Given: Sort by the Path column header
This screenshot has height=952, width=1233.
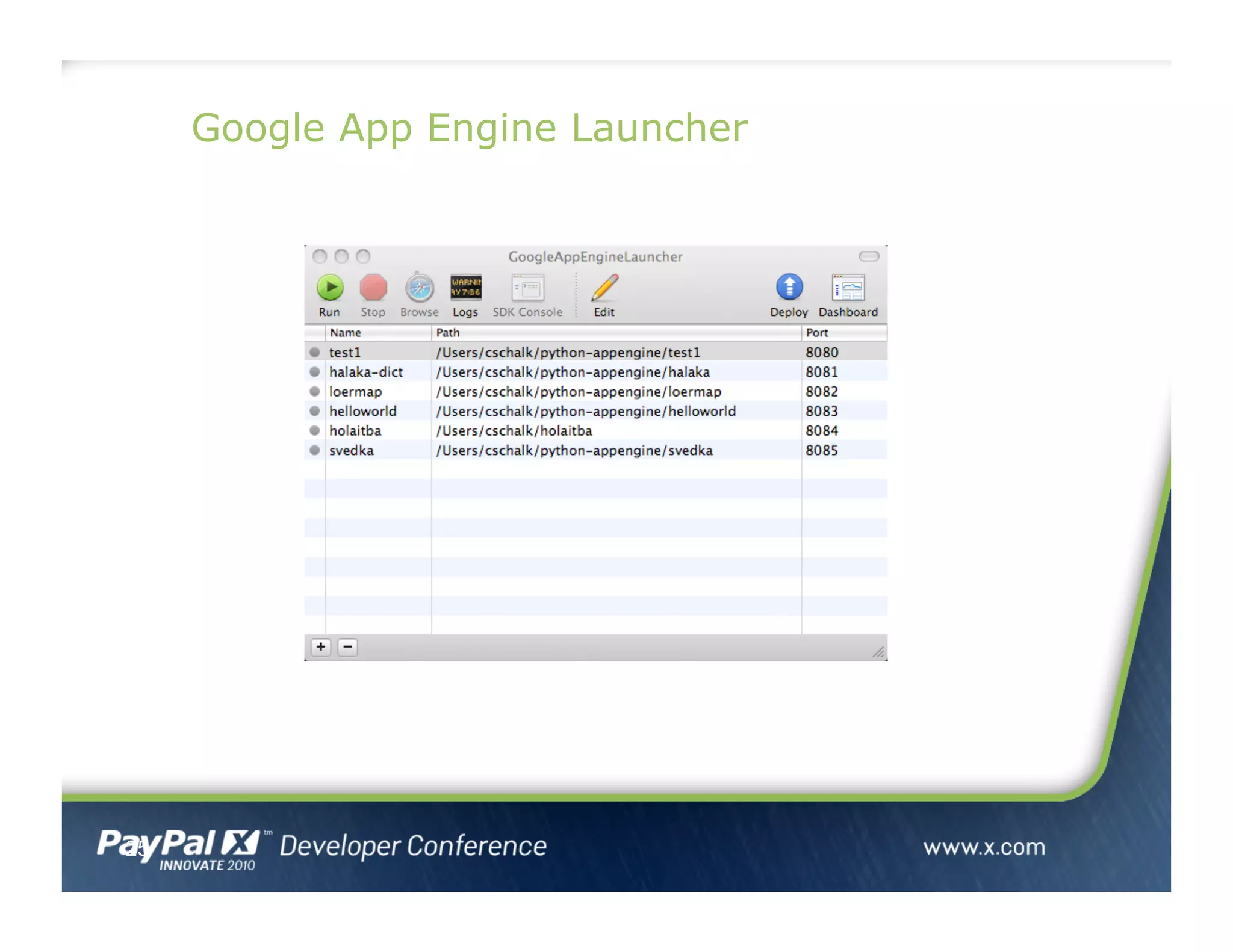Looking at the screenshot, I should coord(616,333).
